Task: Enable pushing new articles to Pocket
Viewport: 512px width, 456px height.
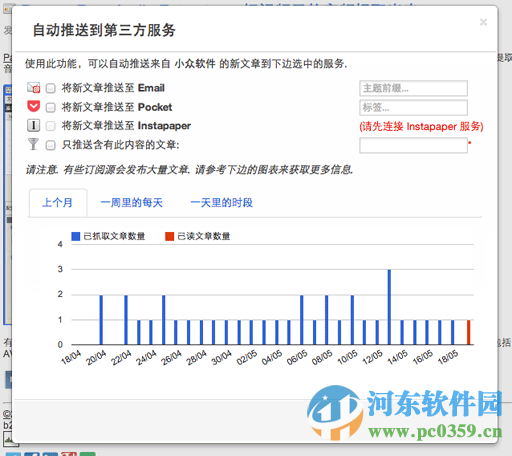Action: point(51,107)
